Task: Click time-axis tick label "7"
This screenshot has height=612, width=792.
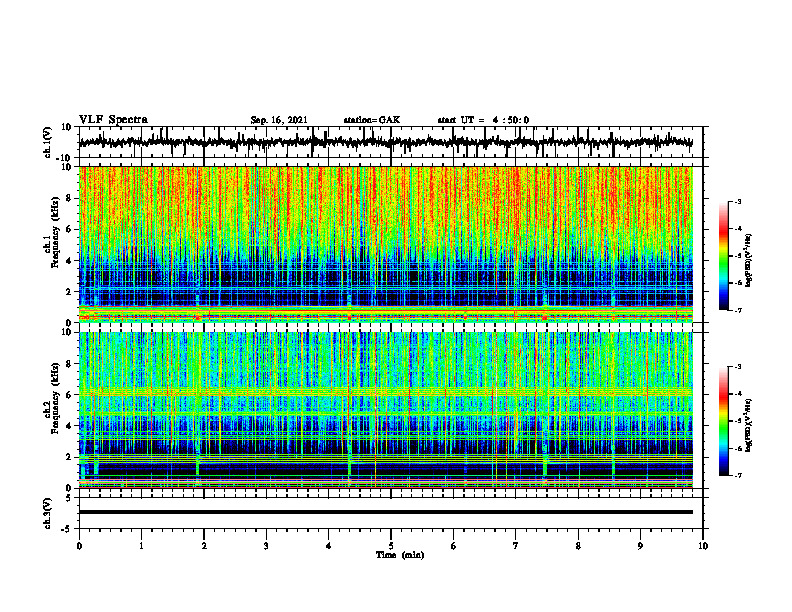Action: (x=516, y=546)
